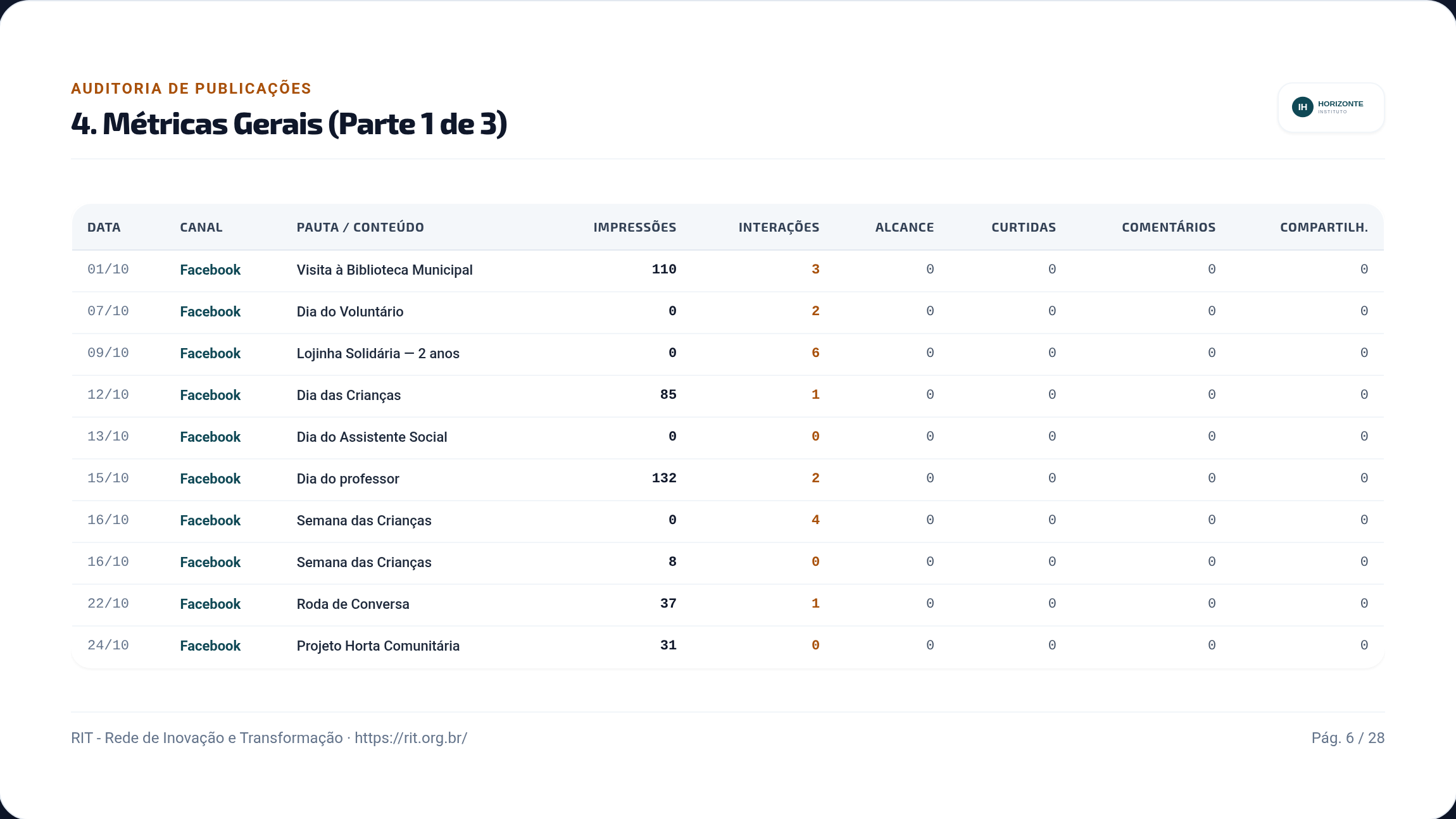This screenshot has width=1456, height=819.
Task: Click the date 09/10
Action: point(108,353)
